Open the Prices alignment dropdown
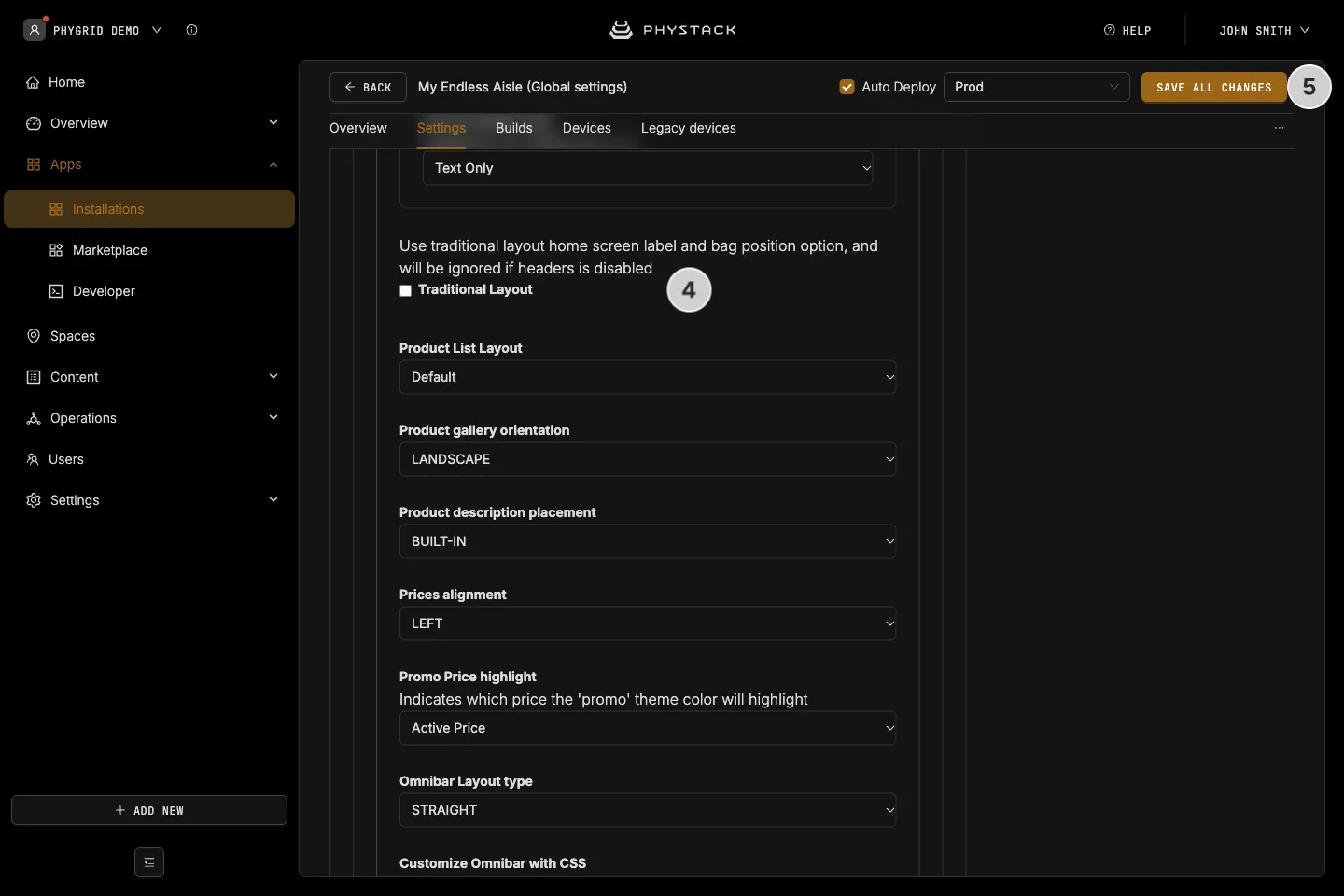 tap(648, 623)
